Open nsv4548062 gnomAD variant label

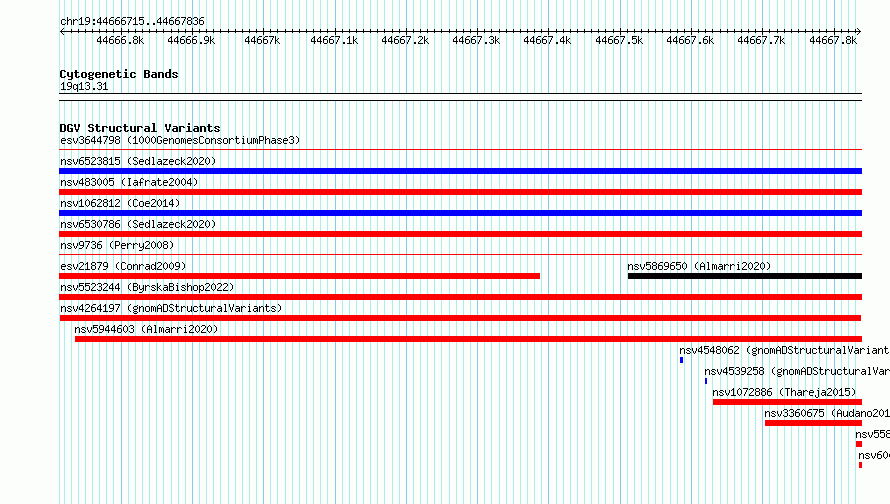coord(784,350)
